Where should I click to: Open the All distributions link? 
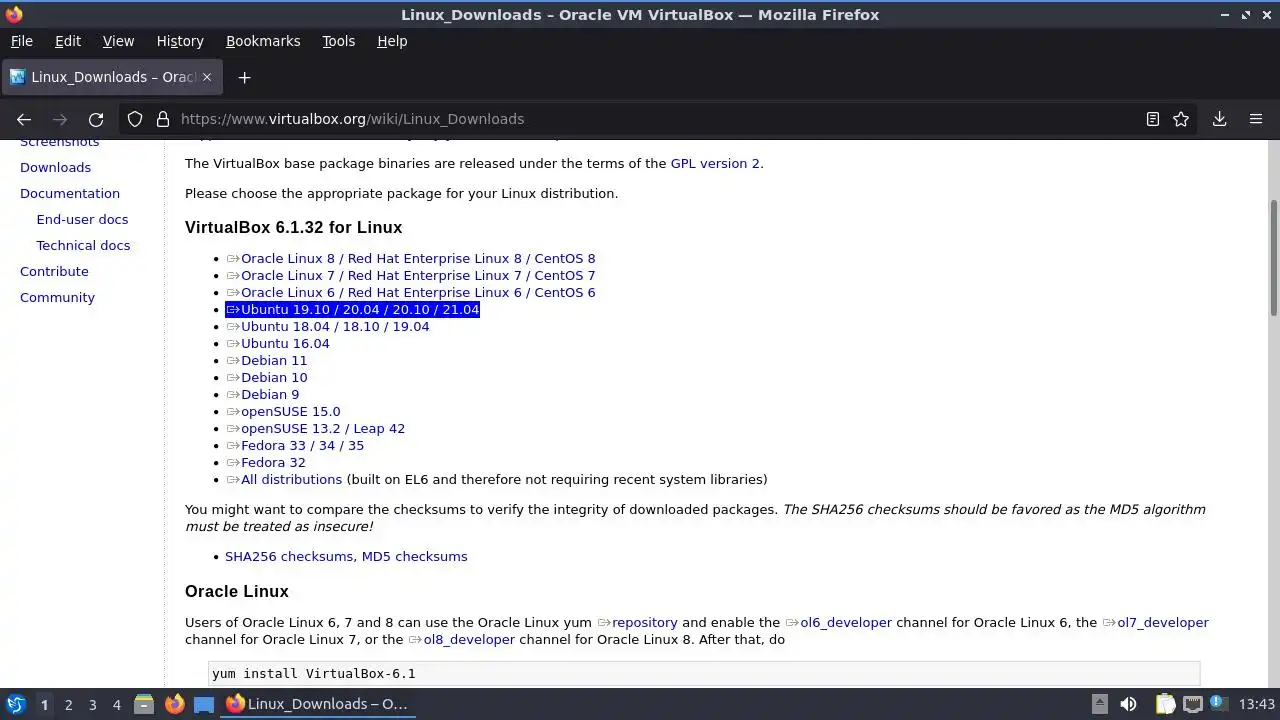[x=284, y=479]
